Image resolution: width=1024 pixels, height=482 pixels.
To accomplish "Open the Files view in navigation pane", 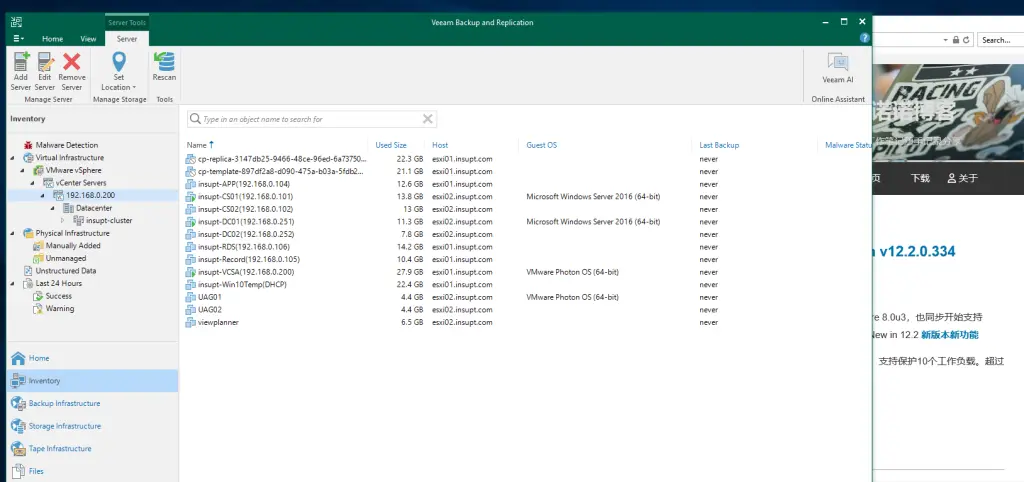I will pyautogui.click(x=36, y=471).
